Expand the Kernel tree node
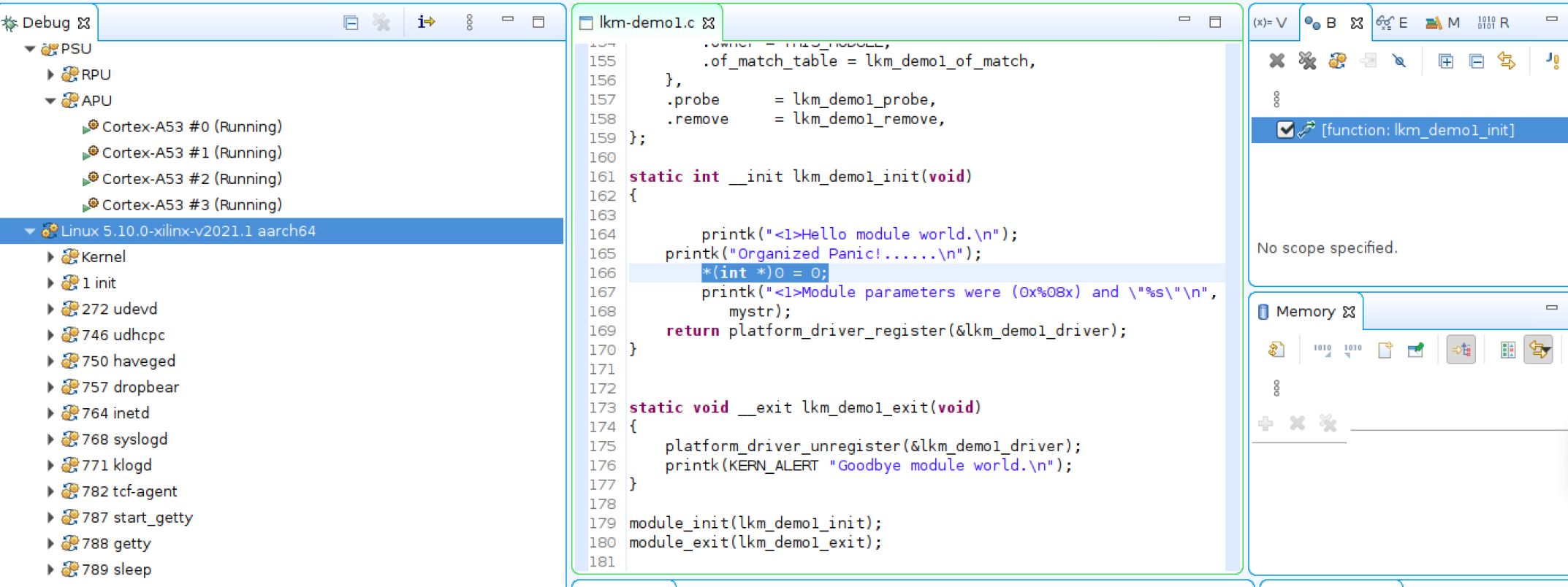Screen dimensions: 1568x587 [50, 257]
